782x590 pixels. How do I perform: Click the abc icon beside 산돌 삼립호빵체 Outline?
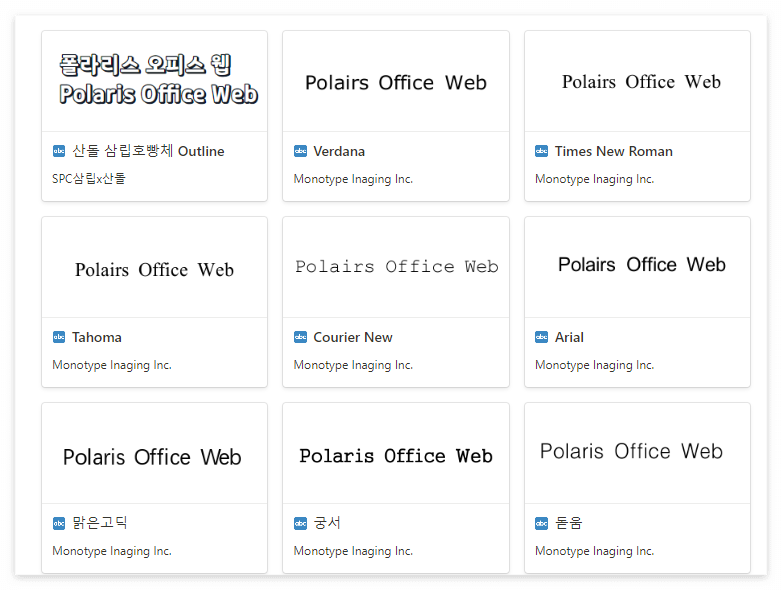(59, 151)
